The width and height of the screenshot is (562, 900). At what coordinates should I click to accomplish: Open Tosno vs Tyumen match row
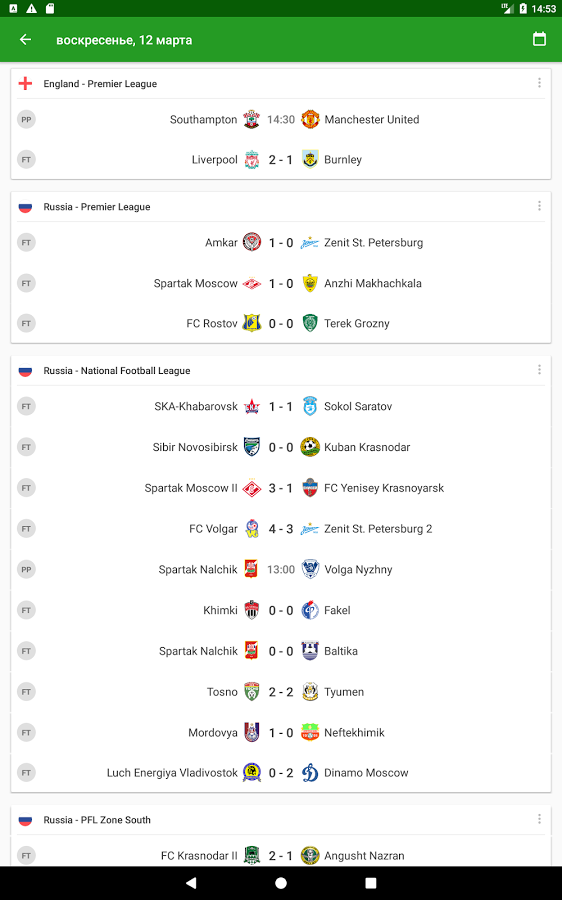tap(281, 692)
